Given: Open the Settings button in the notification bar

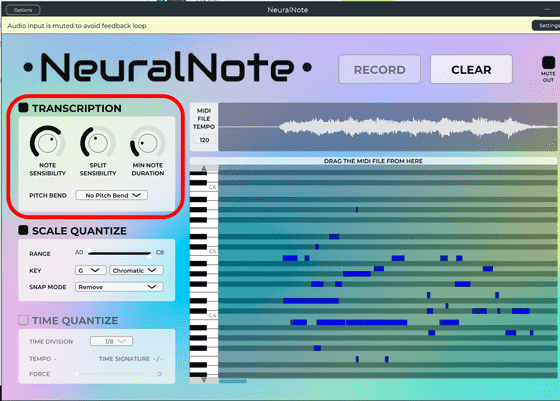Looking at the screenshot, I should point(546,25).
